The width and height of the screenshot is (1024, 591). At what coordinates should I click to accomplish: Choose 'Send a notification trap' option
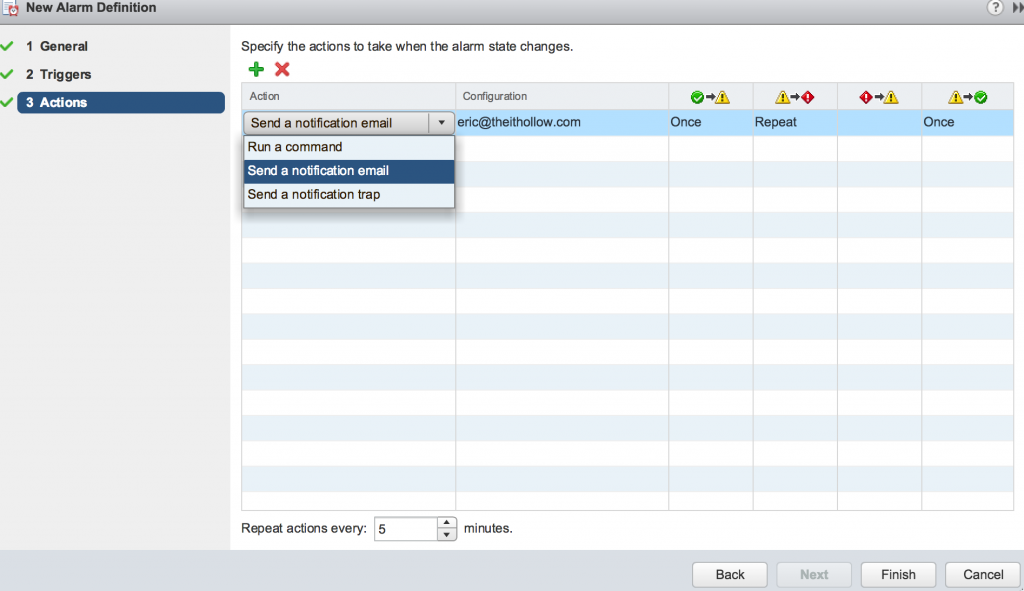[314, 195]
